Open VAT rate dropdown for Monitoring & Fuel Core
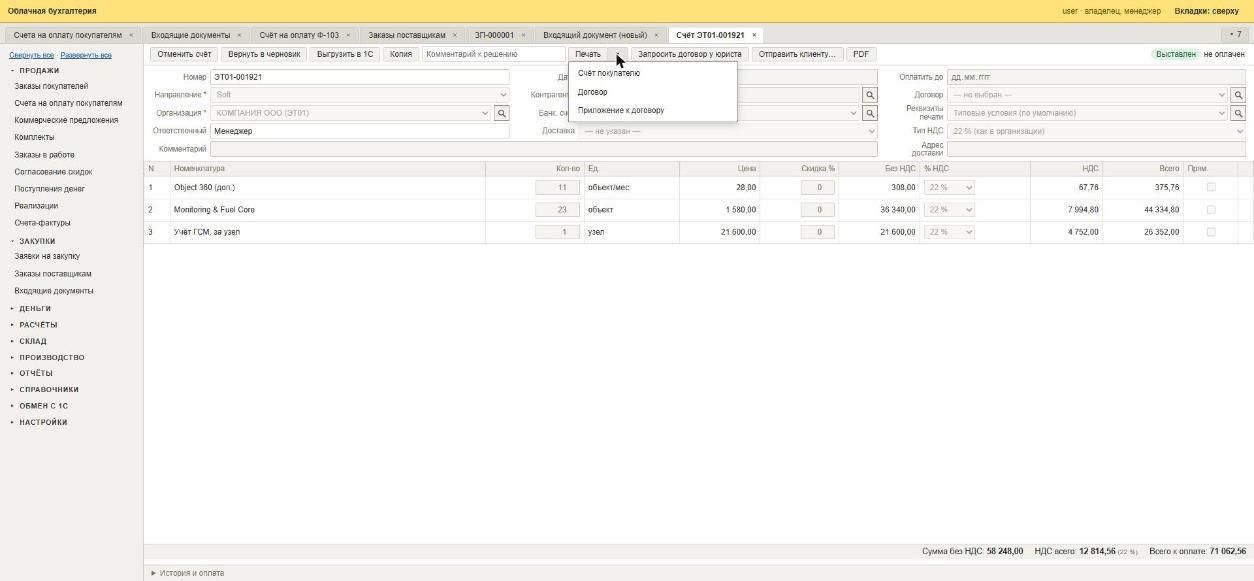 coord(949,209)
